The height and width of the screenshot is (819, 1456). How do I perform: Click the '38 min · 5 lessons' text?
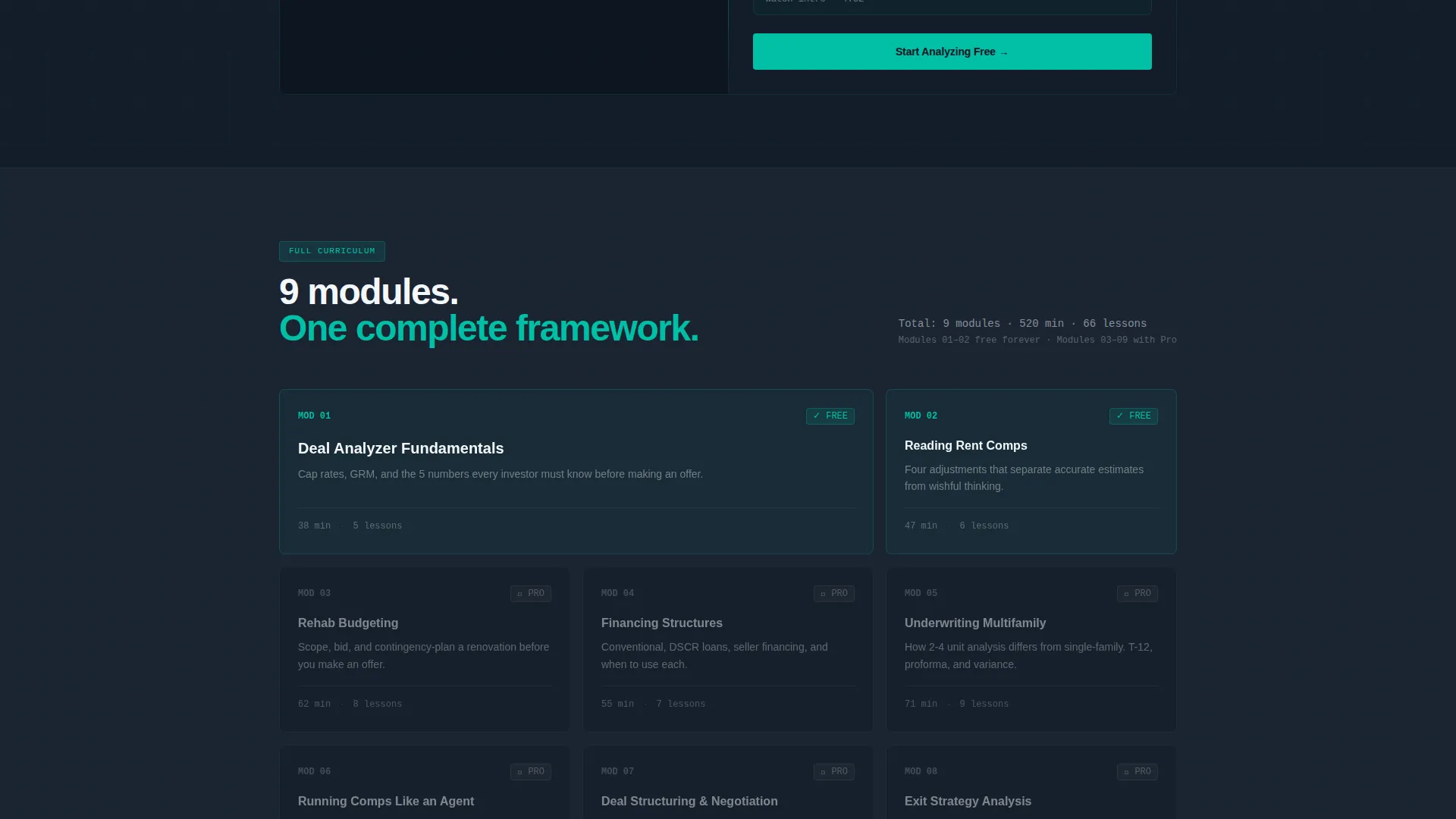350,526
